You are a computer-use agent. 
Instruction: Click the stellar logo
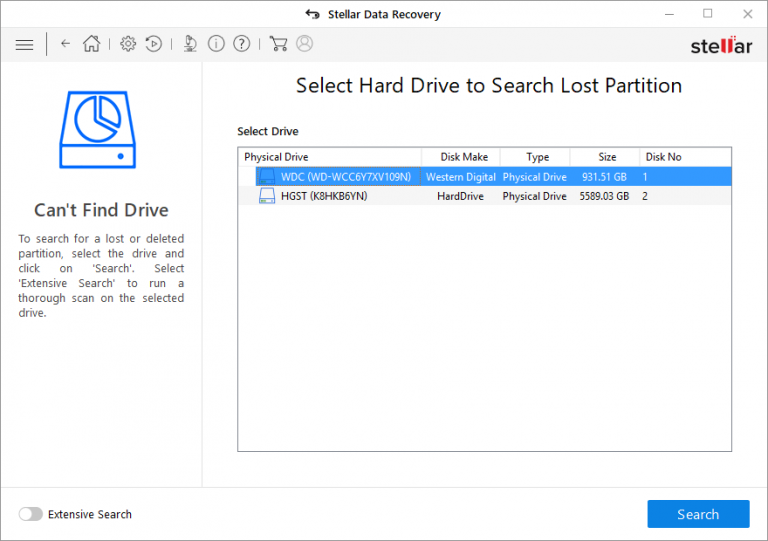(x=721, y=45)
